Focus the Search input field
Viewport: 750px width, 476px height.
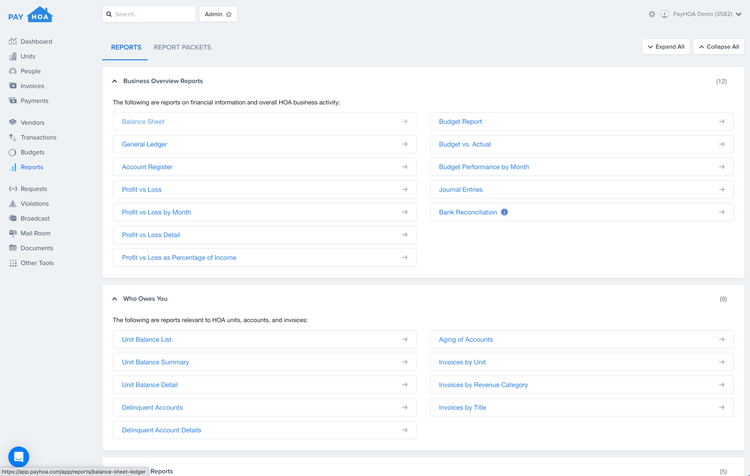pyautogui.click(x=149, y=14)
